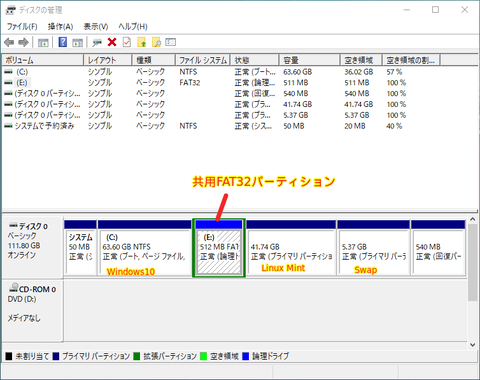Select the volume row with 540 MB capacity
The width and height of the screenshot is (480, 380).
(x=220, y=93)
